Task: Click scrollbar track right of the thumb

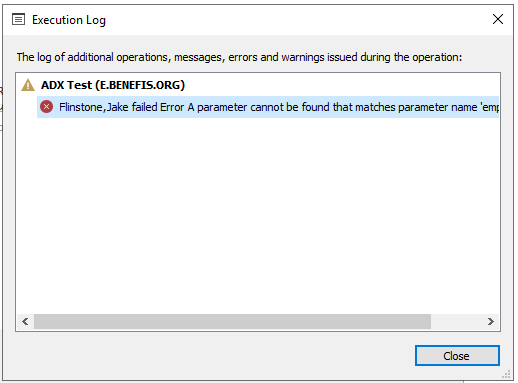Action: point(456,321)
